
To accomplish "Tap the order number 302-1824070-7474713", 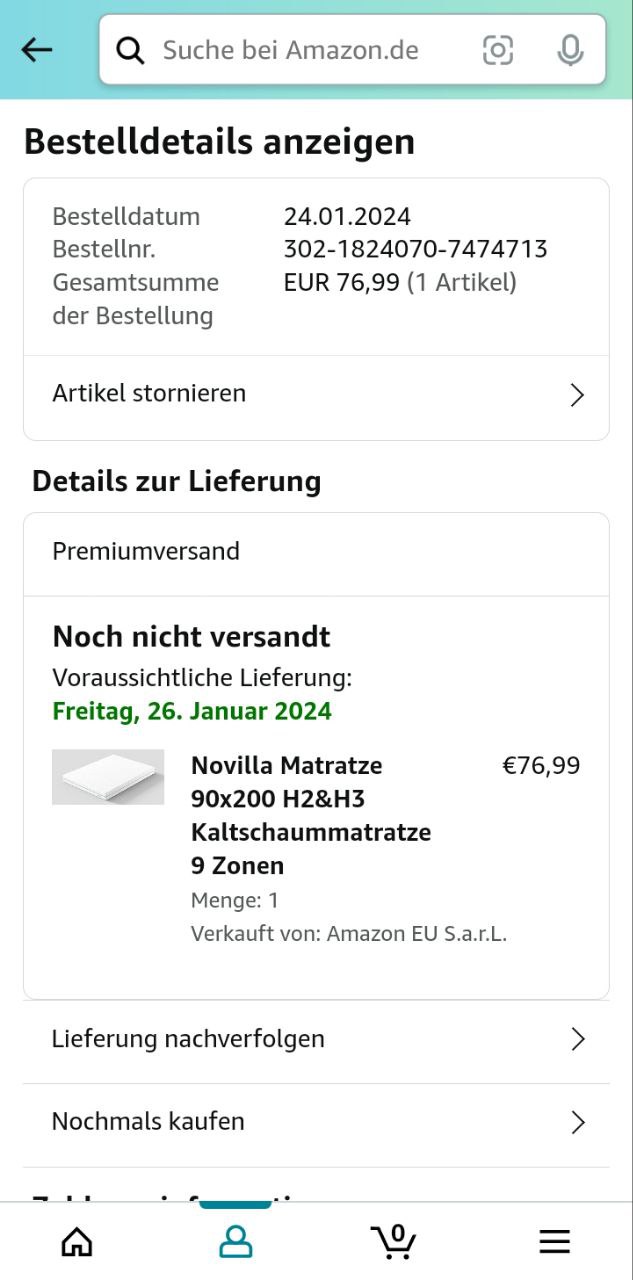I will point(415,249).
